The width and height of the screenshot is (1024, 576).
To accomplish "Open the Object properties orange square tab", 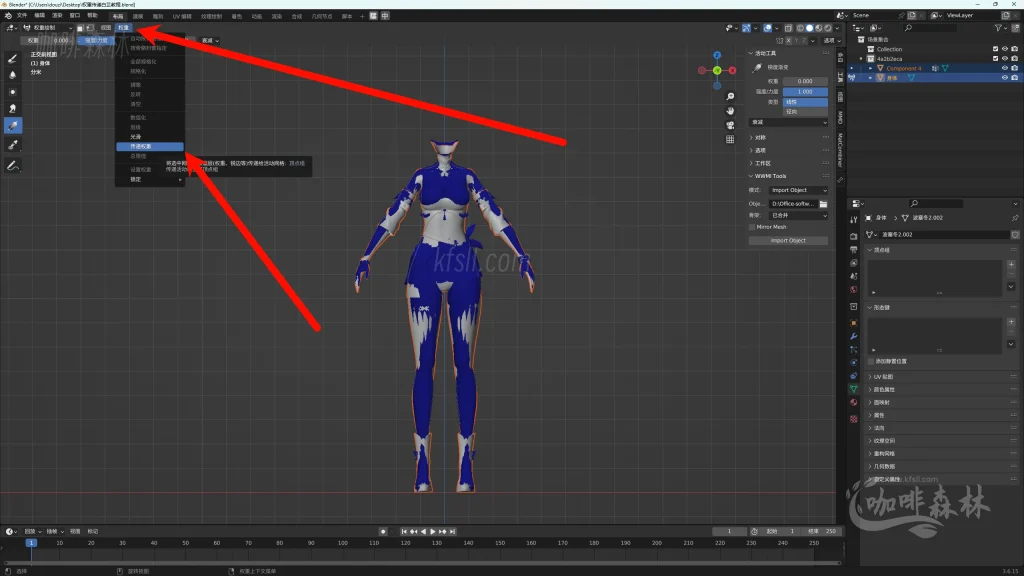I will click(854, 323).
